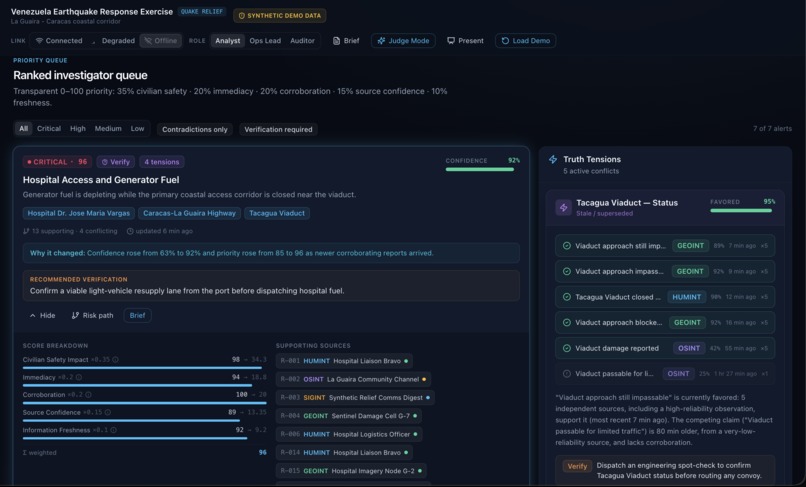Start Present mode
806x487 pixels.
(465, 41)
